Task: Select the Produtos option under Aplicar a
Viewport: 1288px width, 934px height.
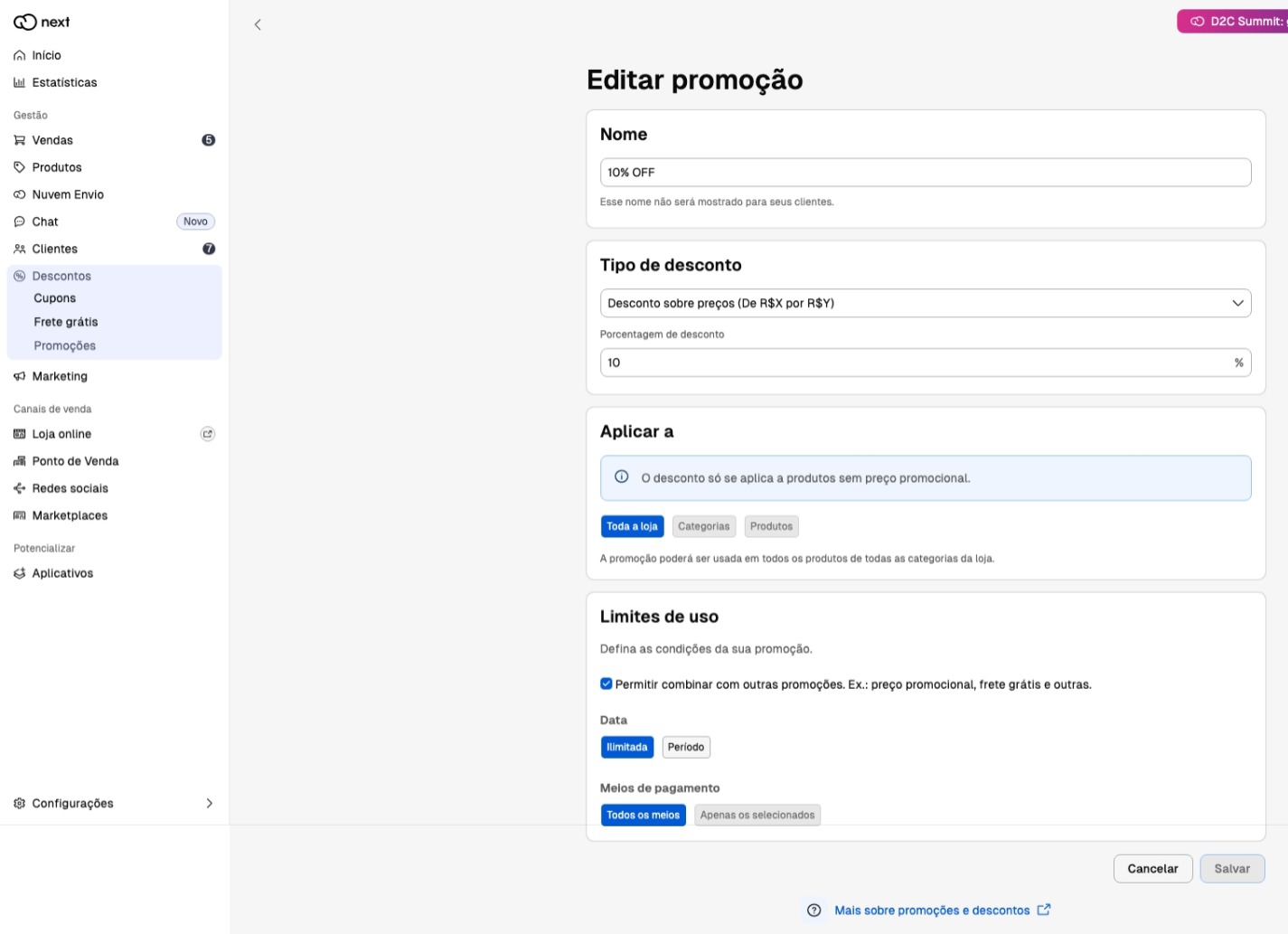Action: coord(772,526)
